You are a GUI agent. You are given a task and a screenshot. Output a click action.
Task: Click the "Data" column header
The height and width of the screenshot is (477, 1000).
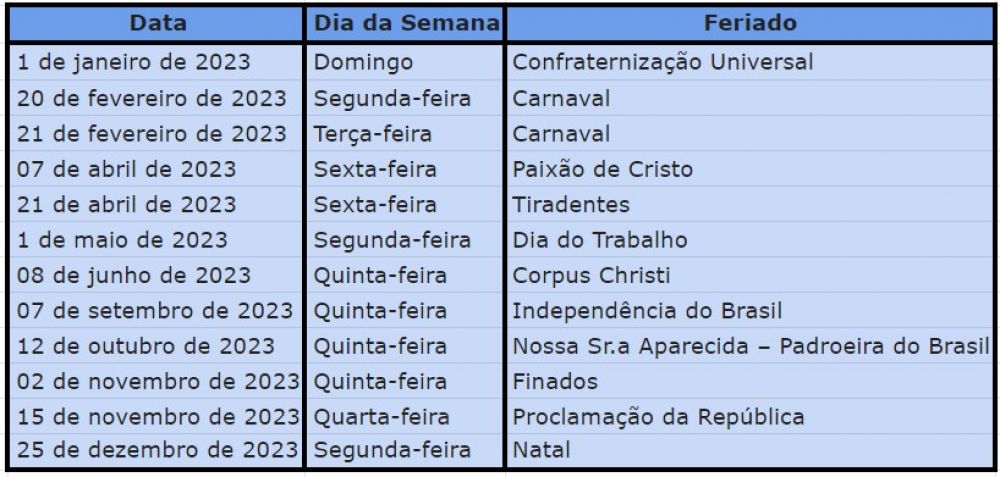(154, 22)
